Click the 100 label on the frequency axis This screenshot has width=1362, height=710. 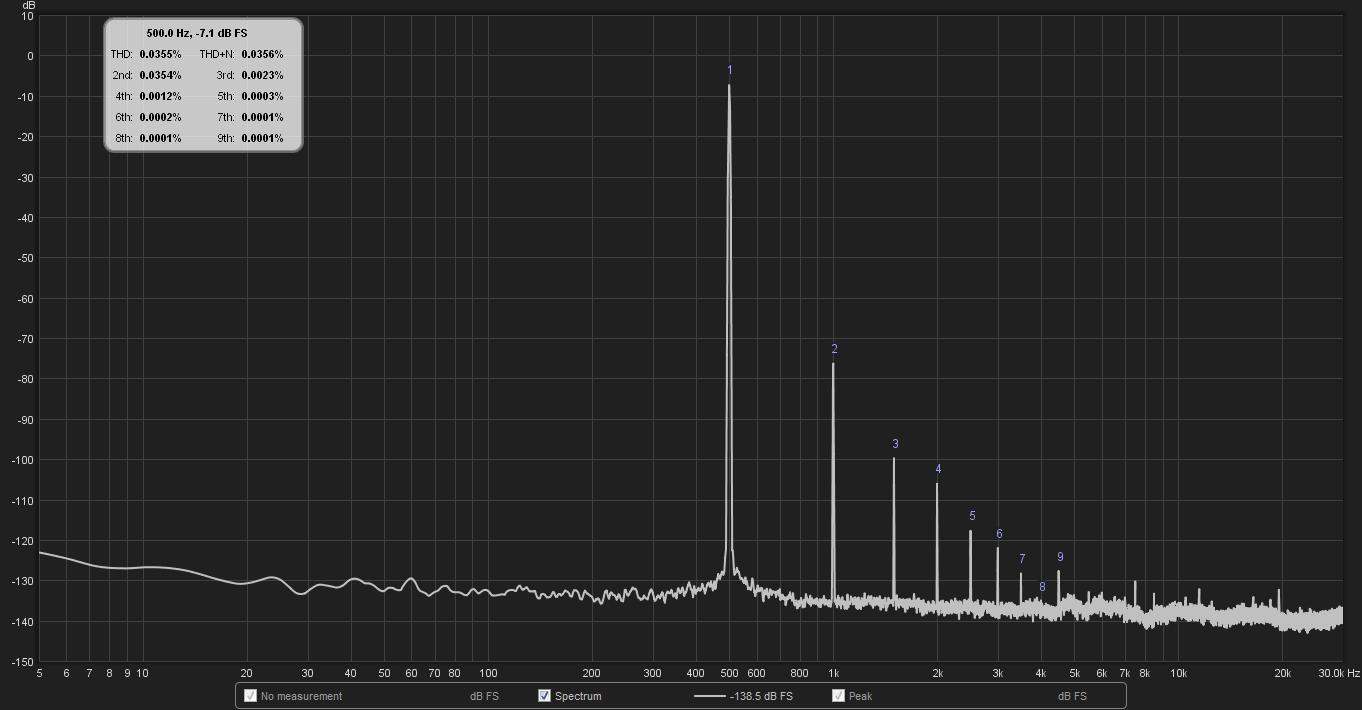coord(488,674)
